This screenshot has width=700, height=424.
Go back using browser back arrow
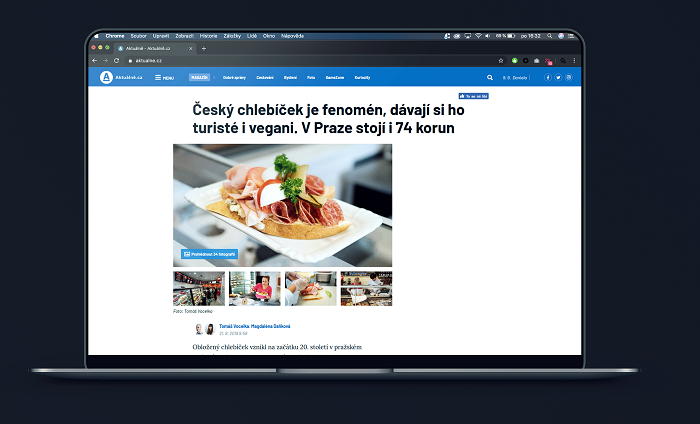tap(95, 60)
